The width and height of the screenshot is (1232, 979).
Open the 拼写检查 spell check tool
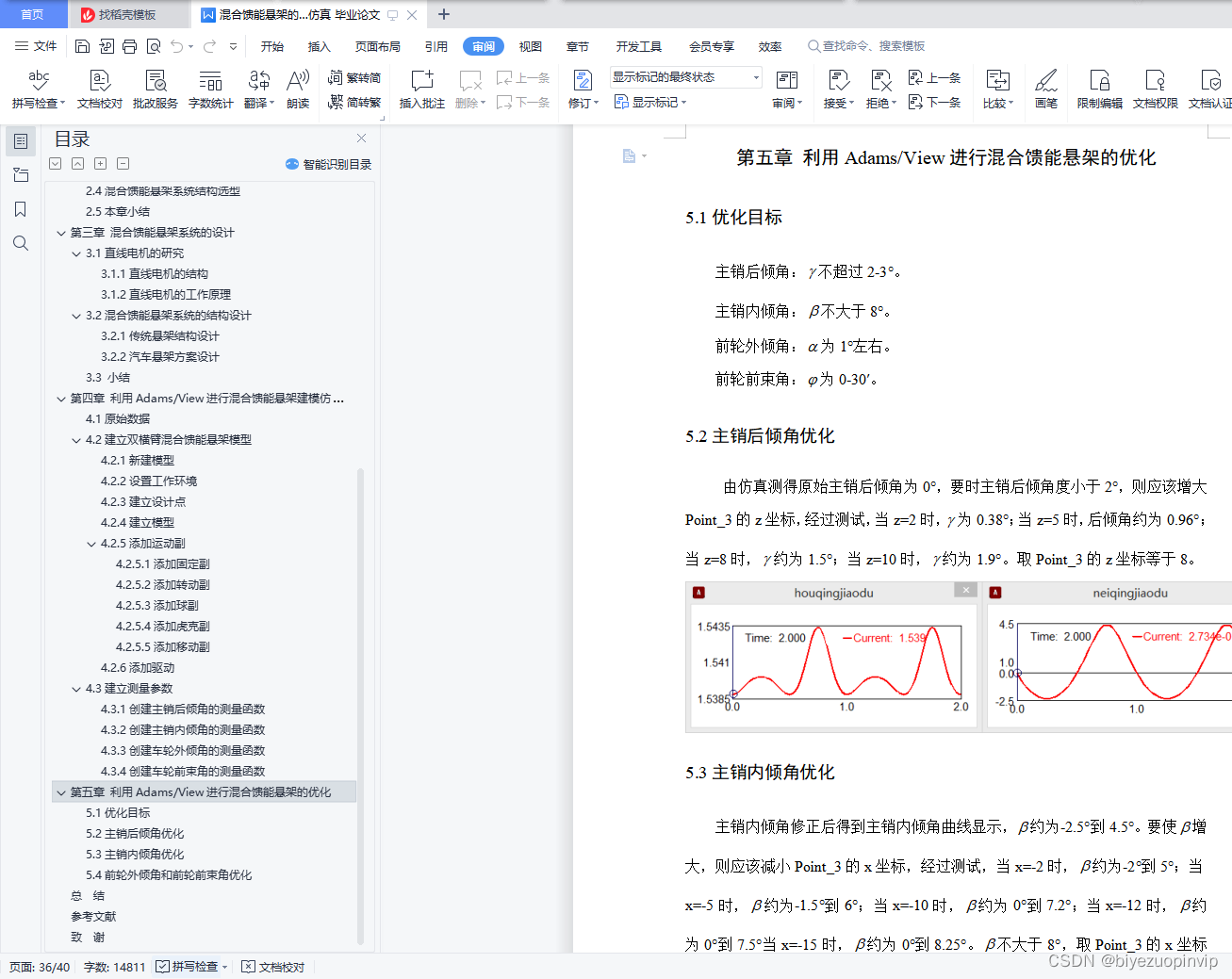[x=39, y=90]
